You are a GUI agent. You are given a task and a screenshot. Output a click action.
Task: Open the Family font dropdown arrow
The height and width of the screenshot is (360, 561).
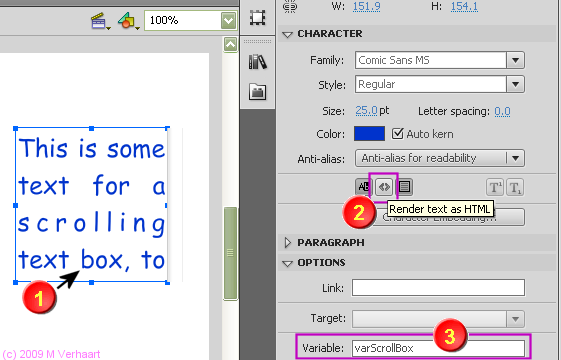point(515,60)
